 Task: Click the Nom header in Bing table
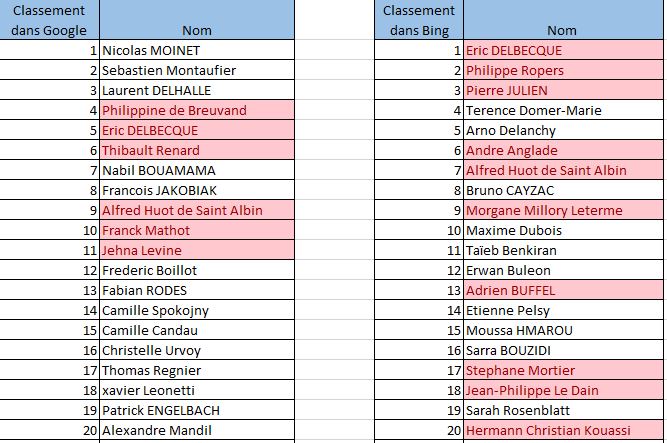tap(563, 20)
